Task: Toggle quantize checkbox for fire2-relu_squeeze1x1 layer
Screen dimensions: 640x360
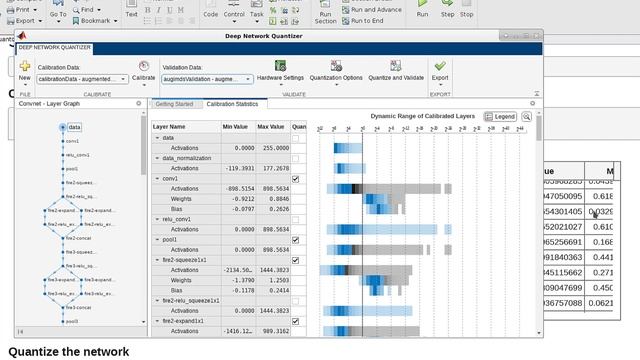Action: [296, 301]
